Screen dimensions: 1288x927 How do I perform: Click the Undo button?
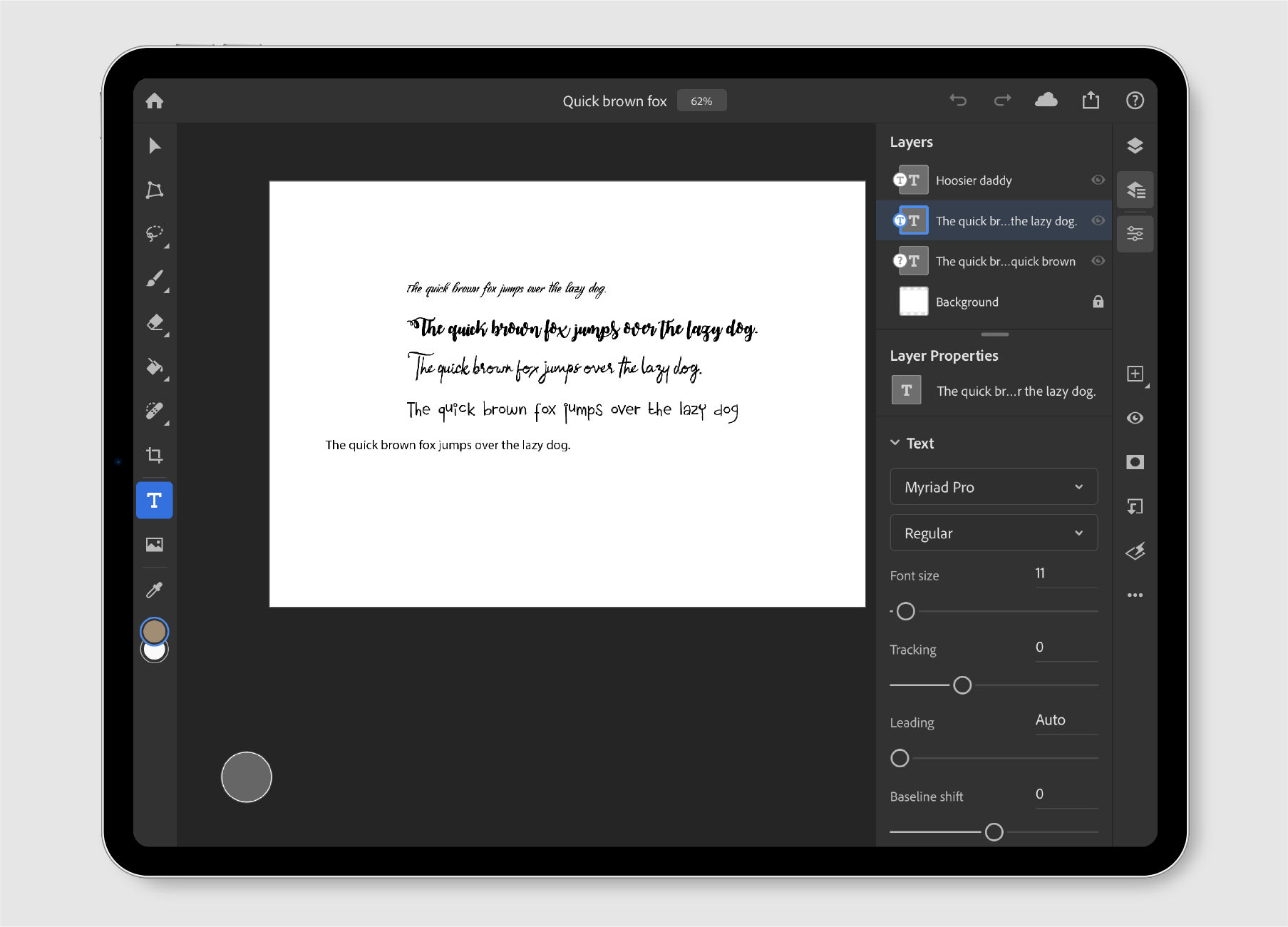pyautogui.click(x=959, y=100)
